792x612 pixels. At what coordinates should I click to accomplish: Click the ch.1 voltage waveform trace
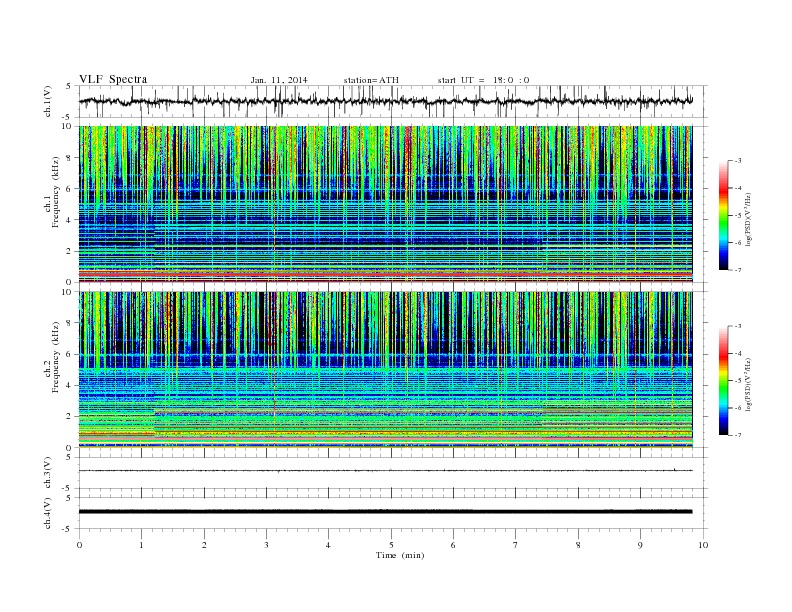385,101
